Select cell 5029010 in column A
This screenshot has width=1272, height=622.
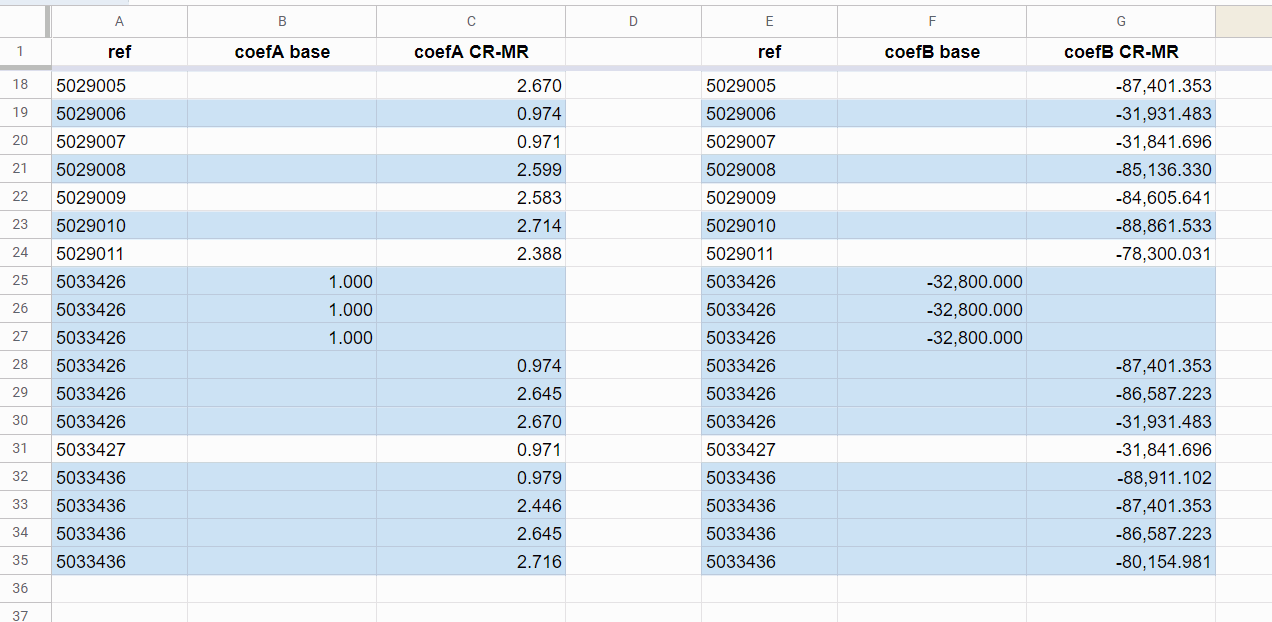click(x=119, y=226)
